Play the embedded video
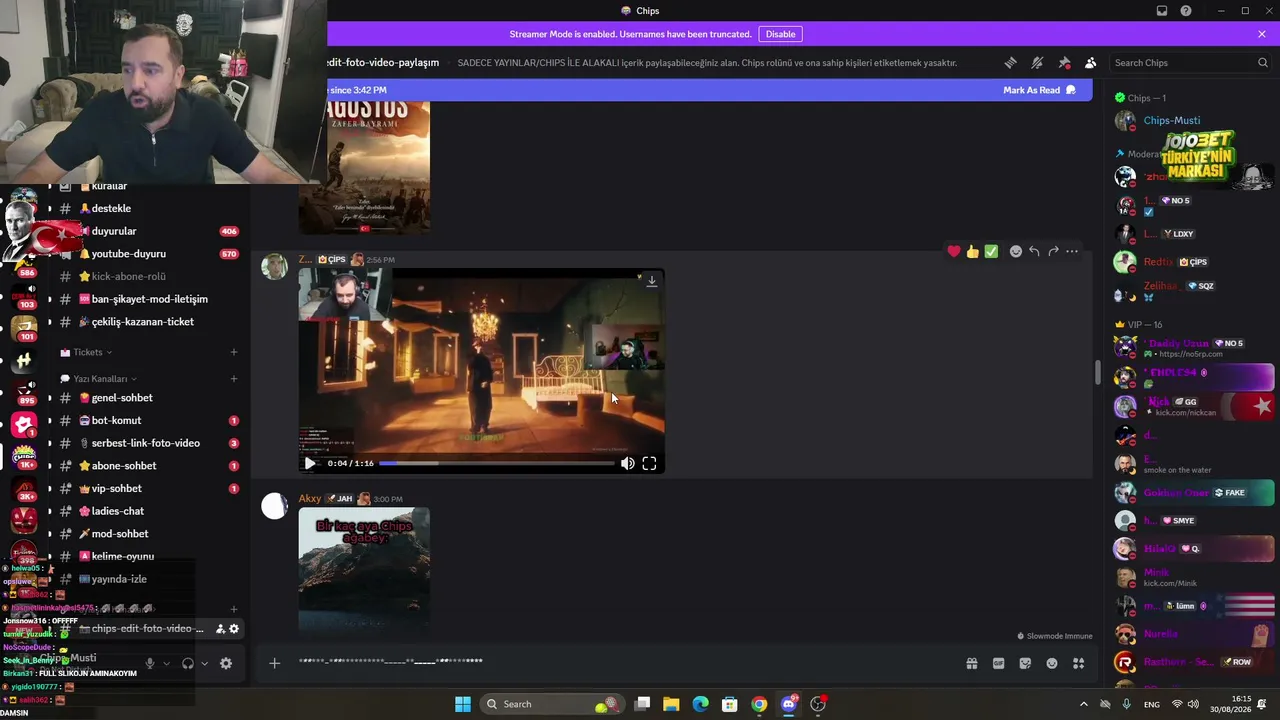The width and height of the screenshot is (1280, 720). pos(310,463)
